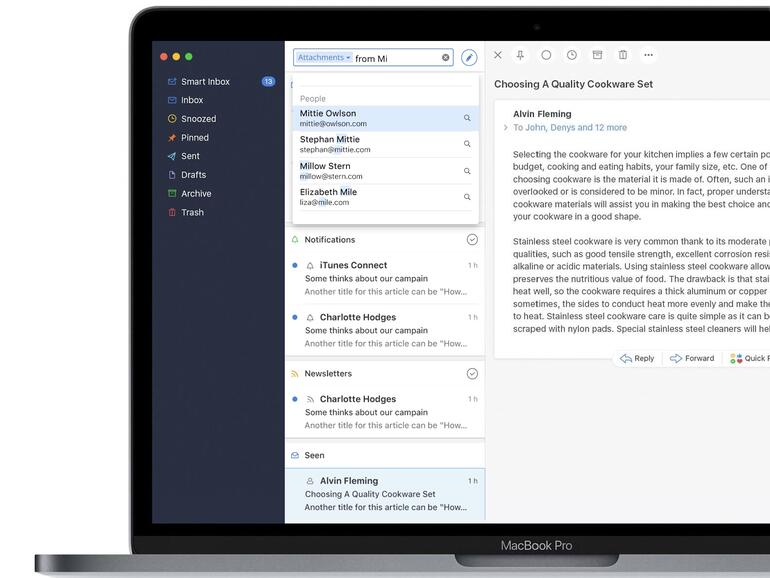Click the Quick Reply button
The width and height of the screenshot is (770, 578).
(750, 358)
